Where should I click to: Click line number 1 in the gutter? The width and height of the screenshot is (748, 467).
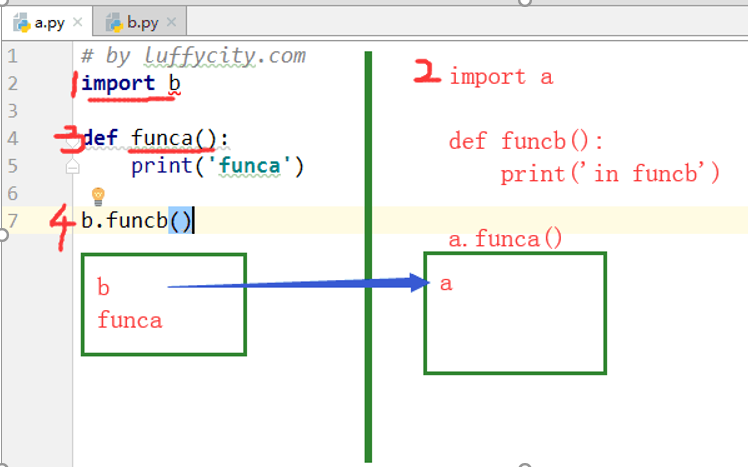(x=13, y=56)
